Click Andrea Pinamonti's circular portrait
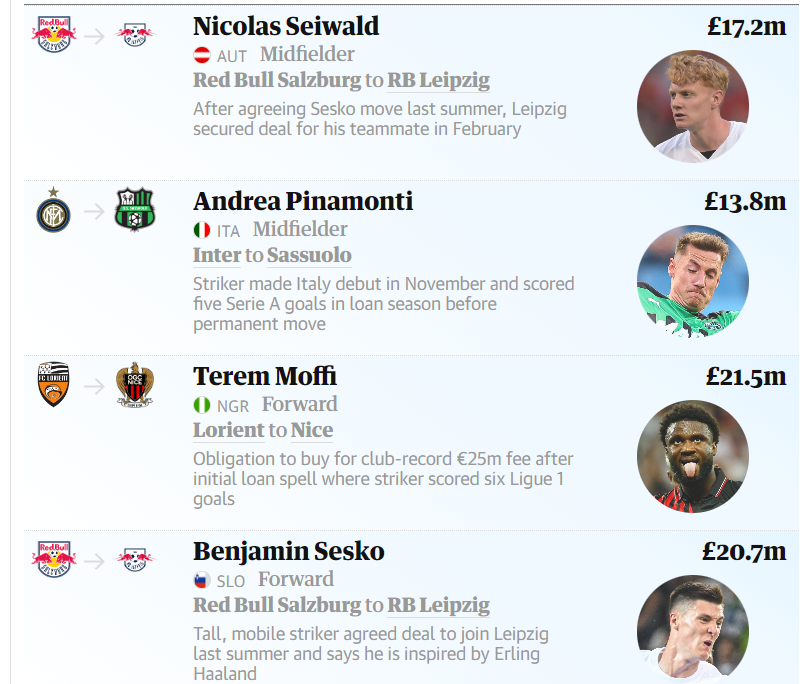Image resolution: width=803 pixels, height=684 pixels. coord(693,282)
